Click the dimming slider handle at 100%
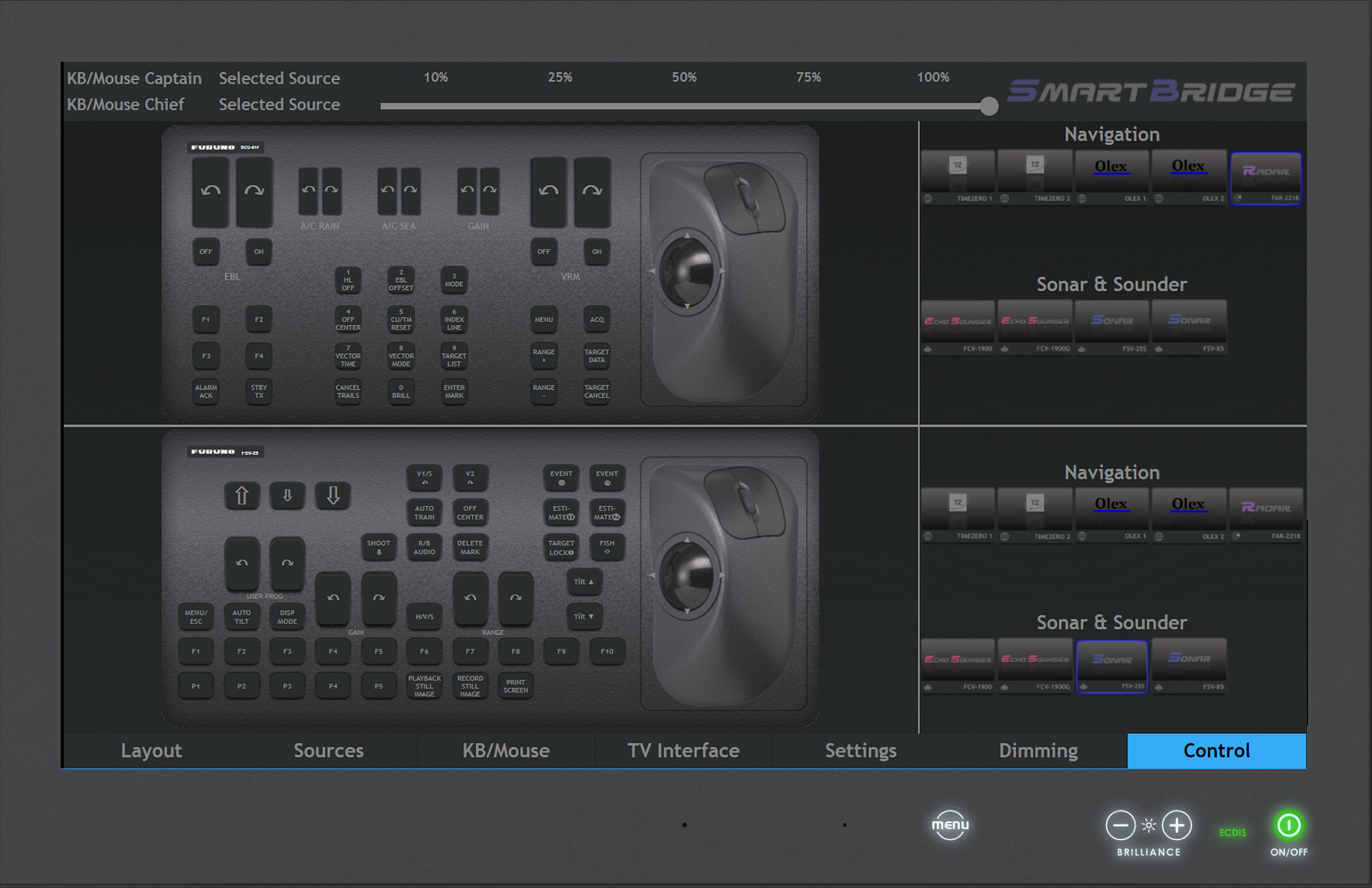 [x=989, y=106]
